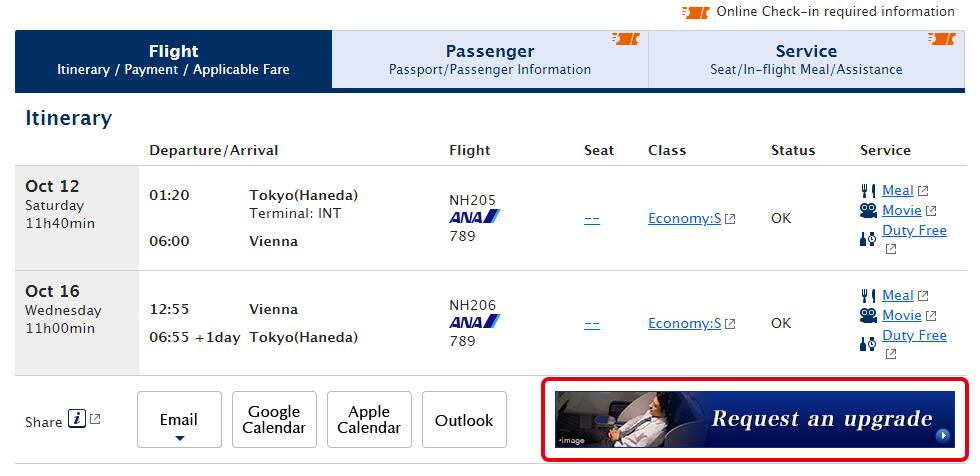Click the meal fork-and-knife icon for NH205
980x476 pixels.
tap(868, 191)
